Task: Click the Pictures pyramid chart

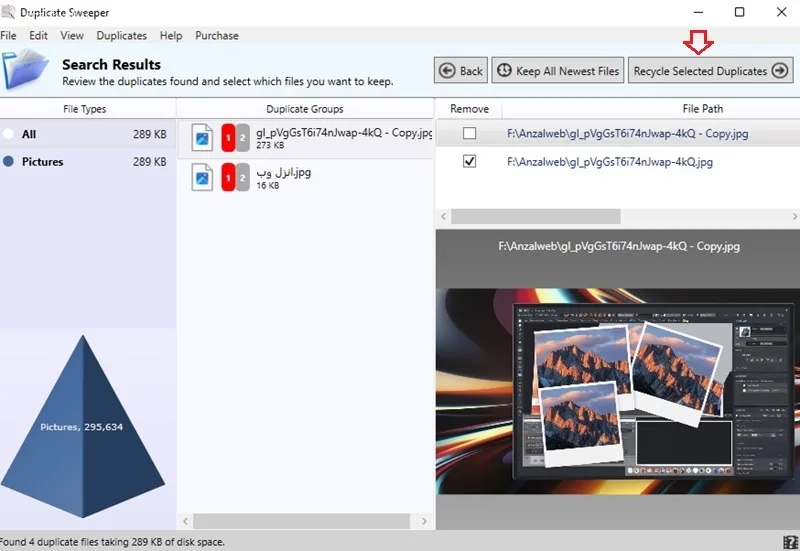Action: (83, 427)
